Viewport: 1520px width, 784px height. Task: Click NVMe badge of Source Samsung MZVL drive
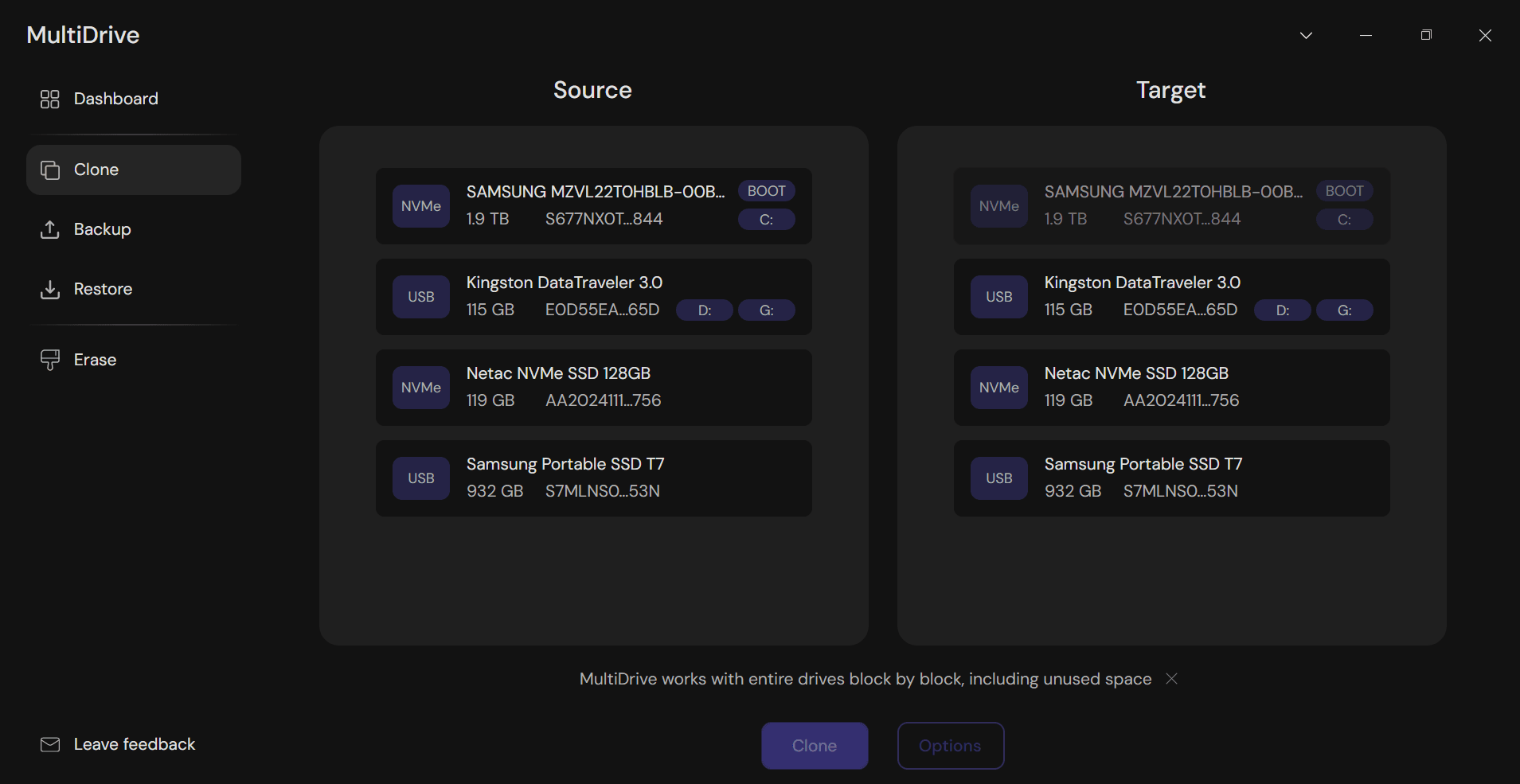click(x=421, y=206)
